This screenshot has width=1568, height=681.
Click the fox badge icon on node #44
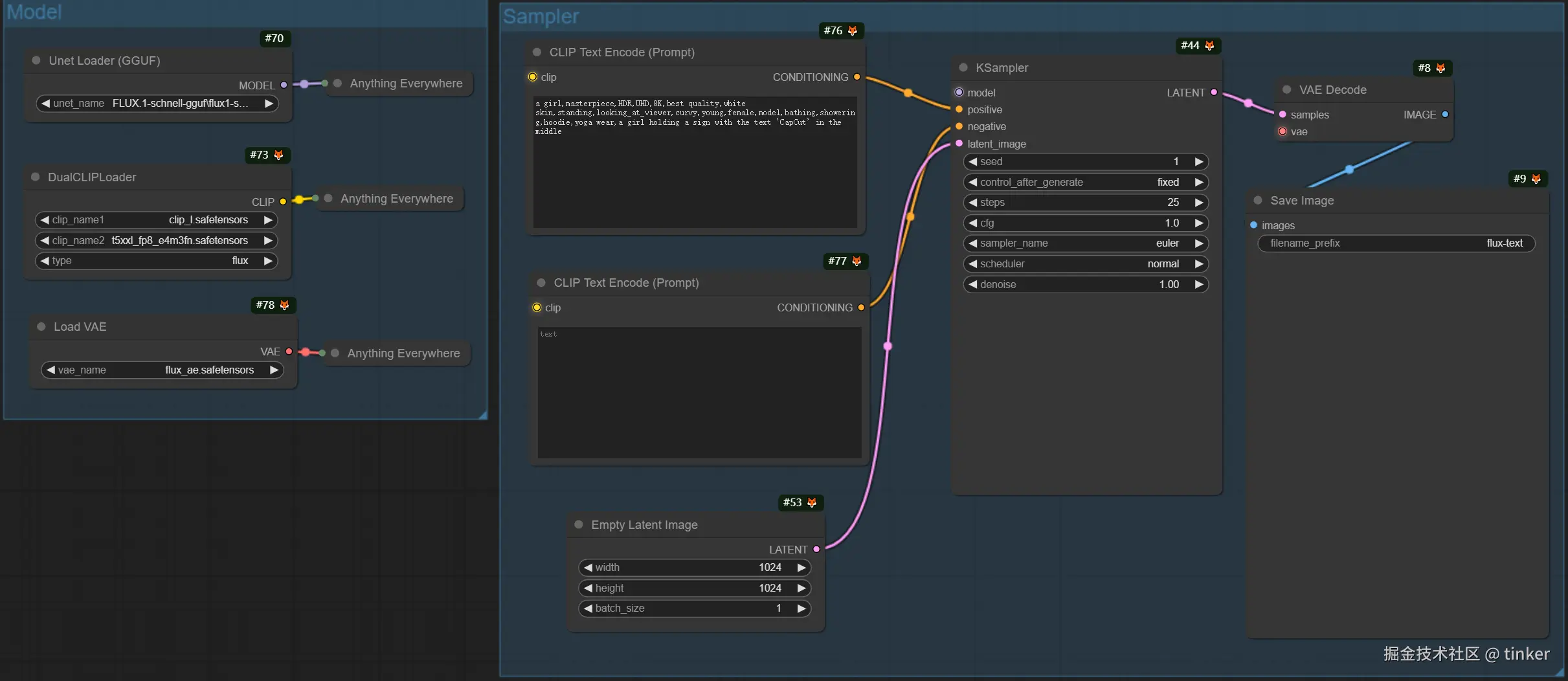(x=1209, y=45)
